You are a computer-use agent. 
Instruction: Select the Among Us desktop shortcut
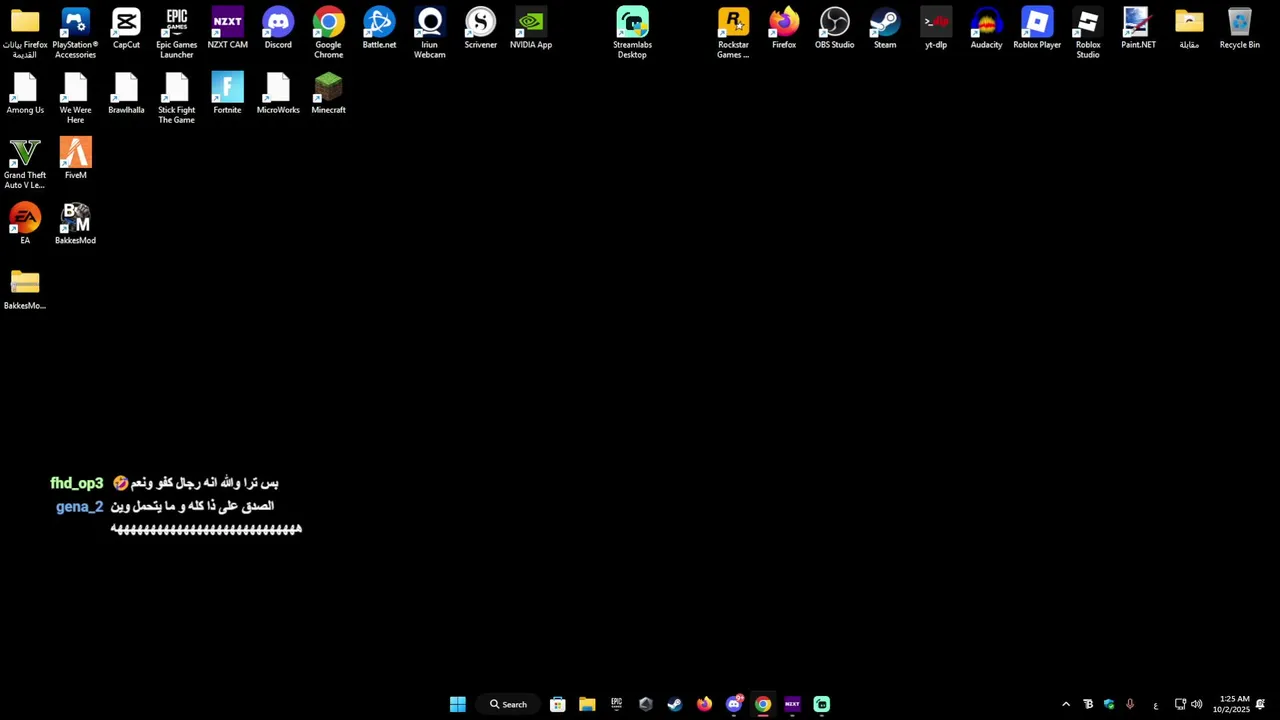pyautogui.click(x=25, y=94)
